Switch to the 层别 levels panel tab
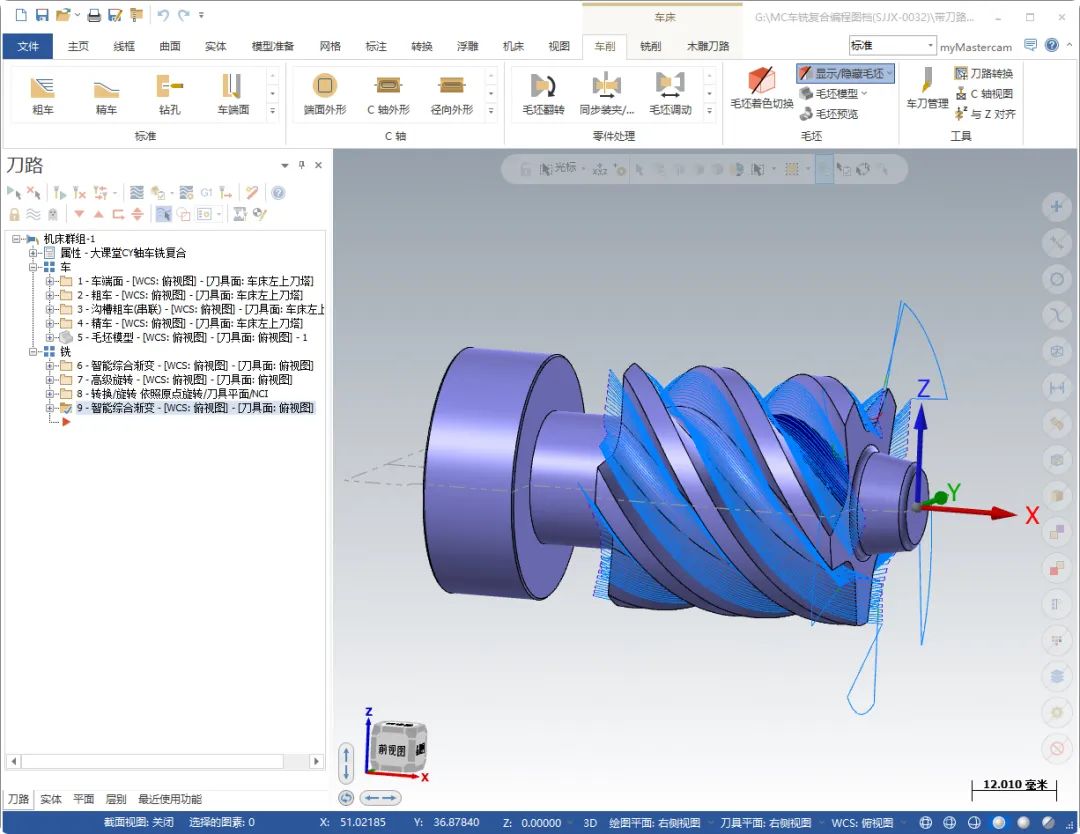The height and width of the screenshot is (834, 1080). point(116,799)
